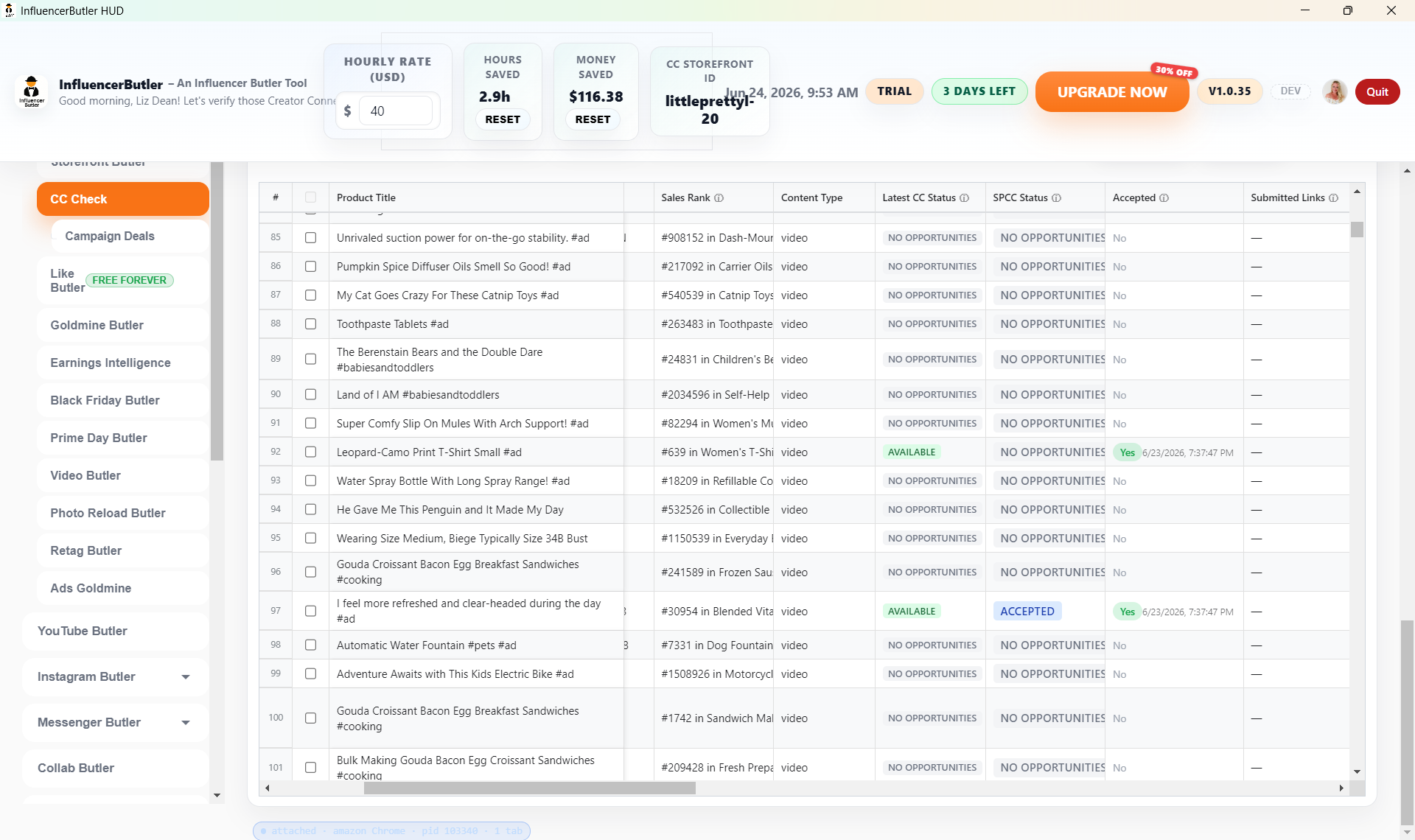Image resolution: width=1415 pixels, height=840 pixels.
Task: Check row 86 Pumpkin Spice Diffuser checkbox
Action: (310, 267)
